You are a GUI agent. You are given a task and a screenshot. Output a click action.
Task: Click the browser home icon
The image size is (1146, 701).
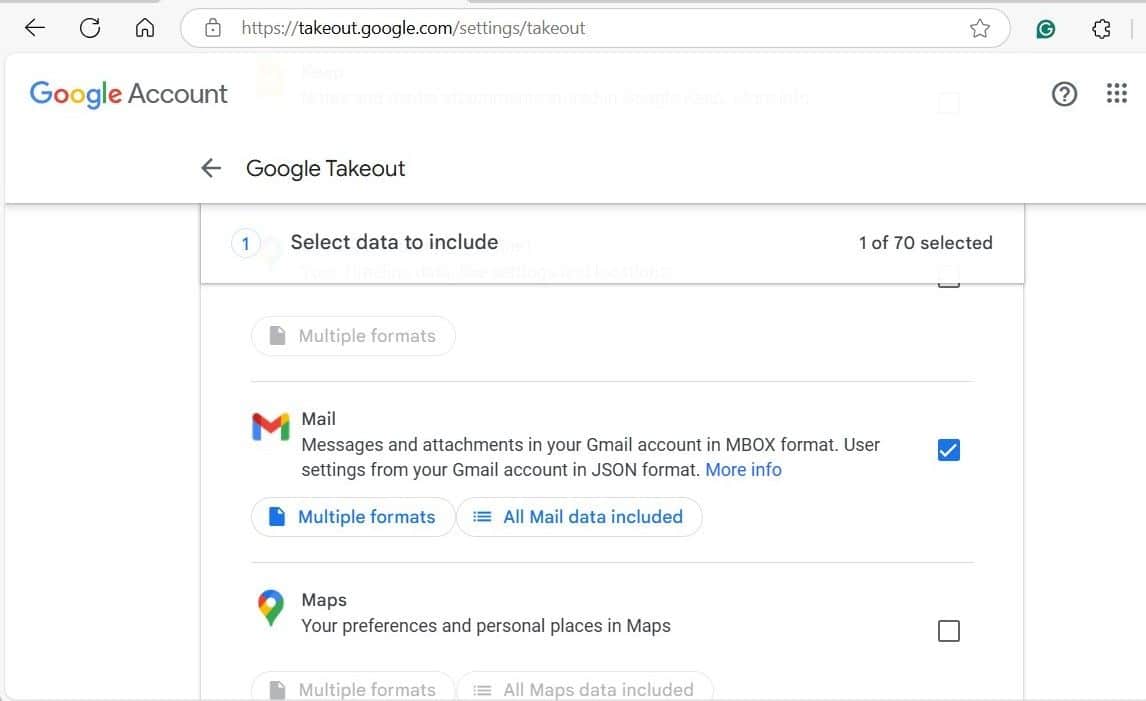click(x=144, y=28)
